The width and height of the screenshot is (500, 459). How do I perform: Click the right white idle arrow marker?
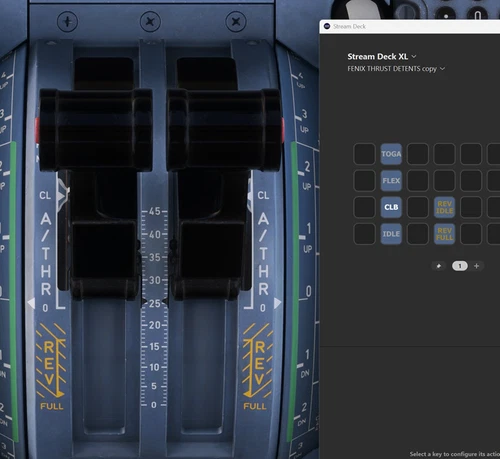[x=277, y=303]
